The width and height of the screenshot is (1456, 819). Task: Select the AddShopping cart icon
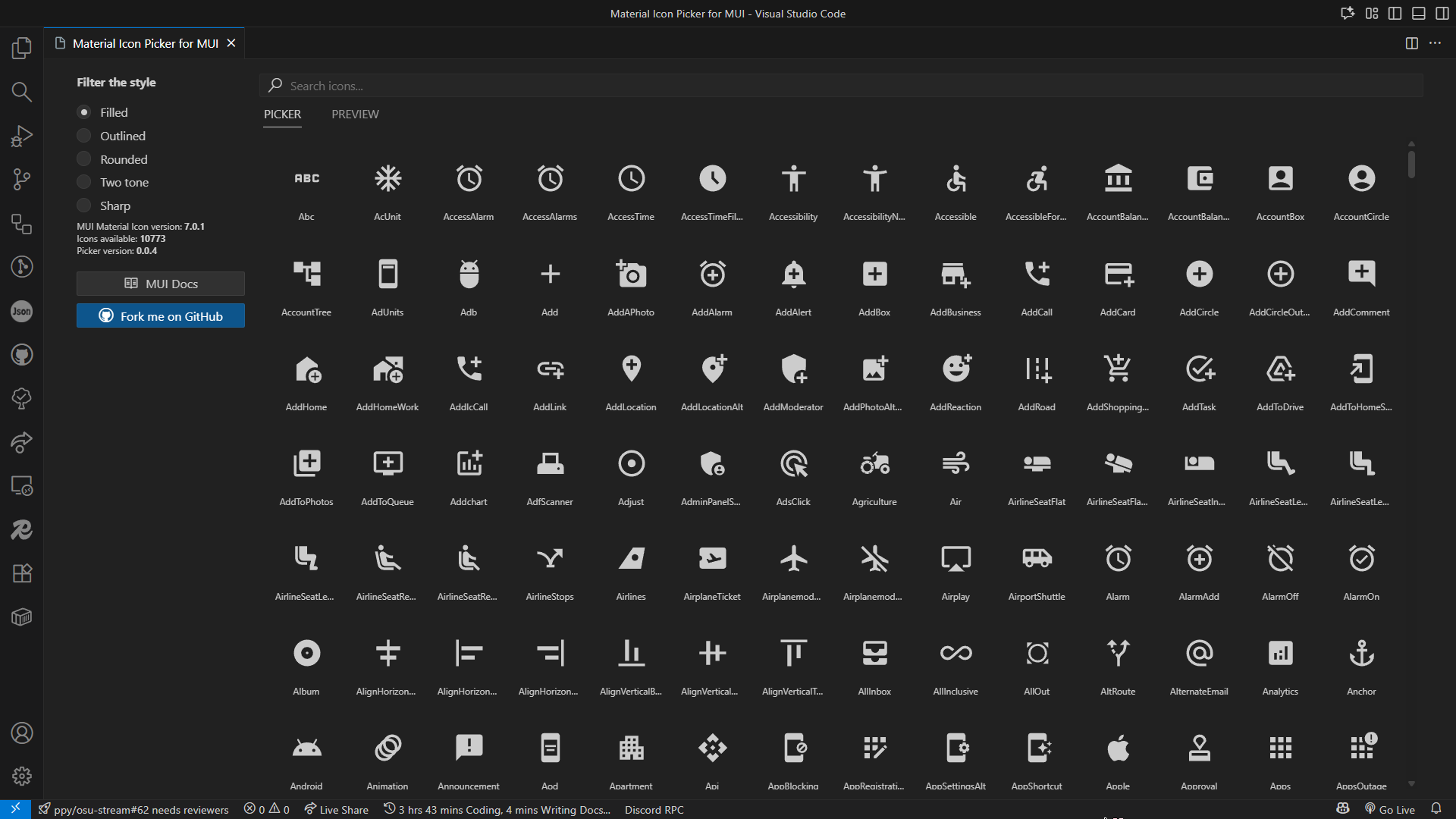tap(1118, 369)
